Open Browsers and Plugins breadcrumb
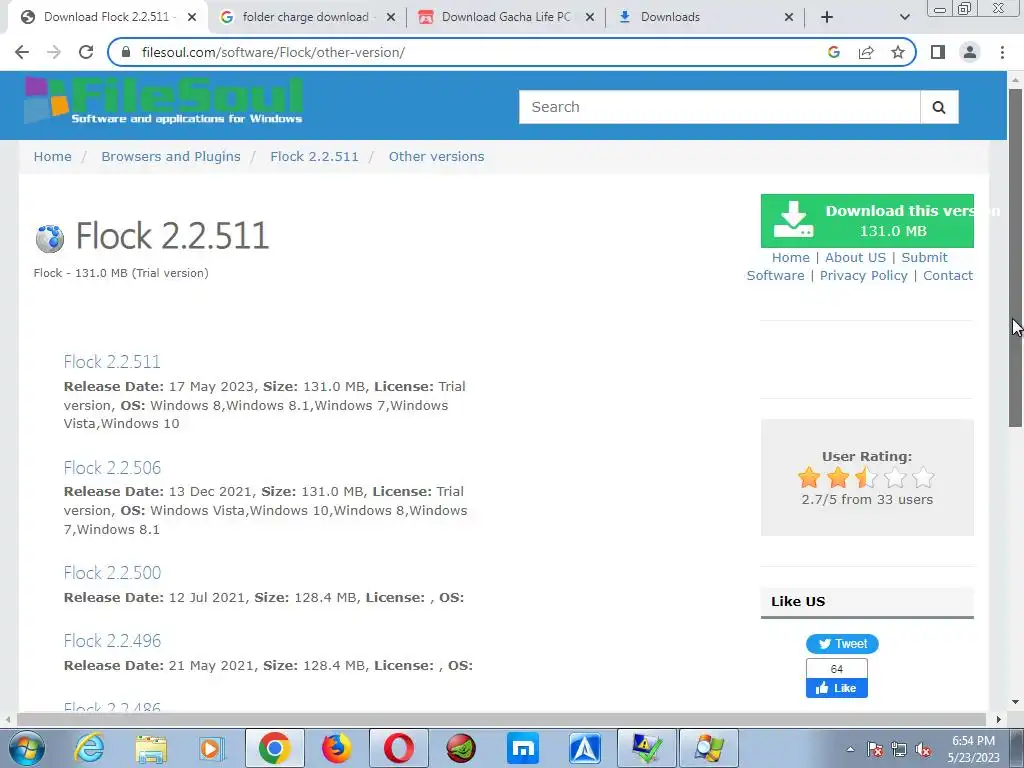 tap(170, 157)
